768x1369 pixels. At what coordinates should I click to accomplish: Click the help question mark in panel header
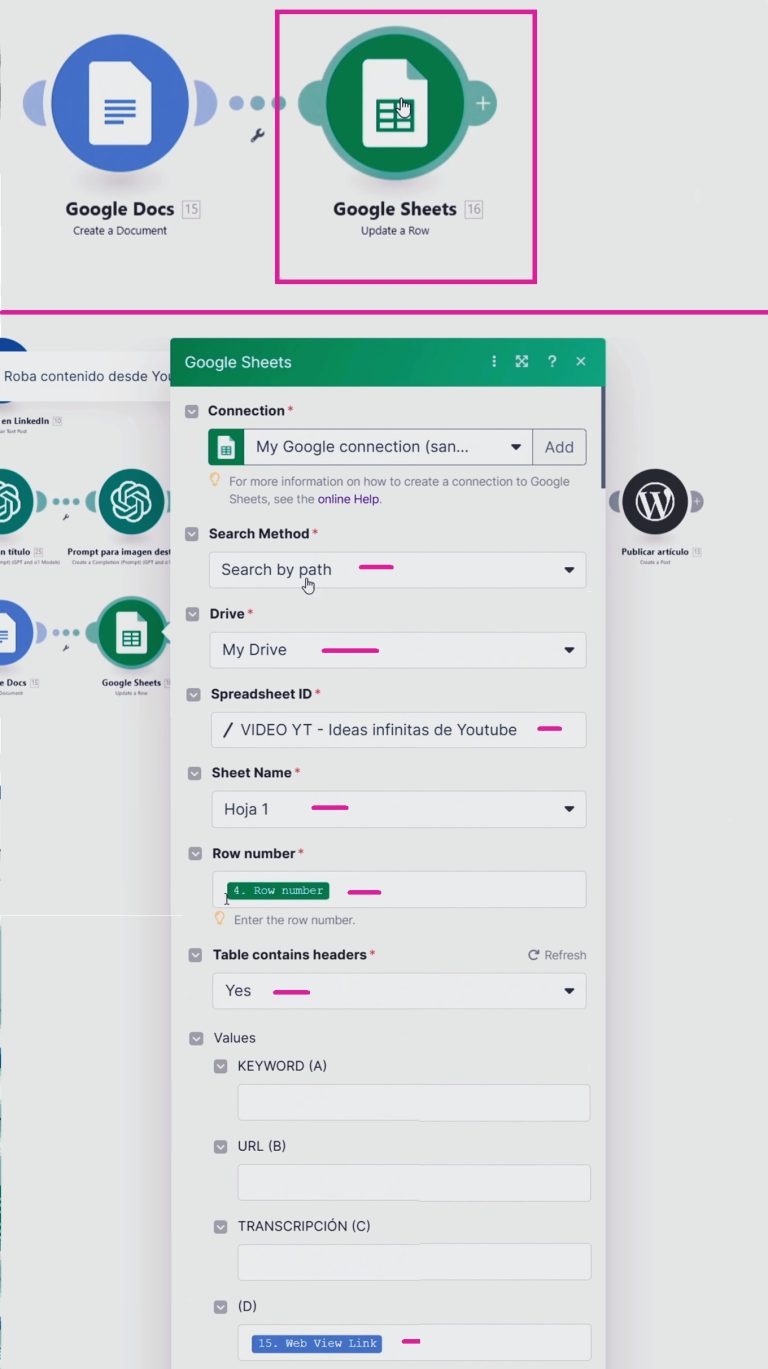[x=551, y=362]
